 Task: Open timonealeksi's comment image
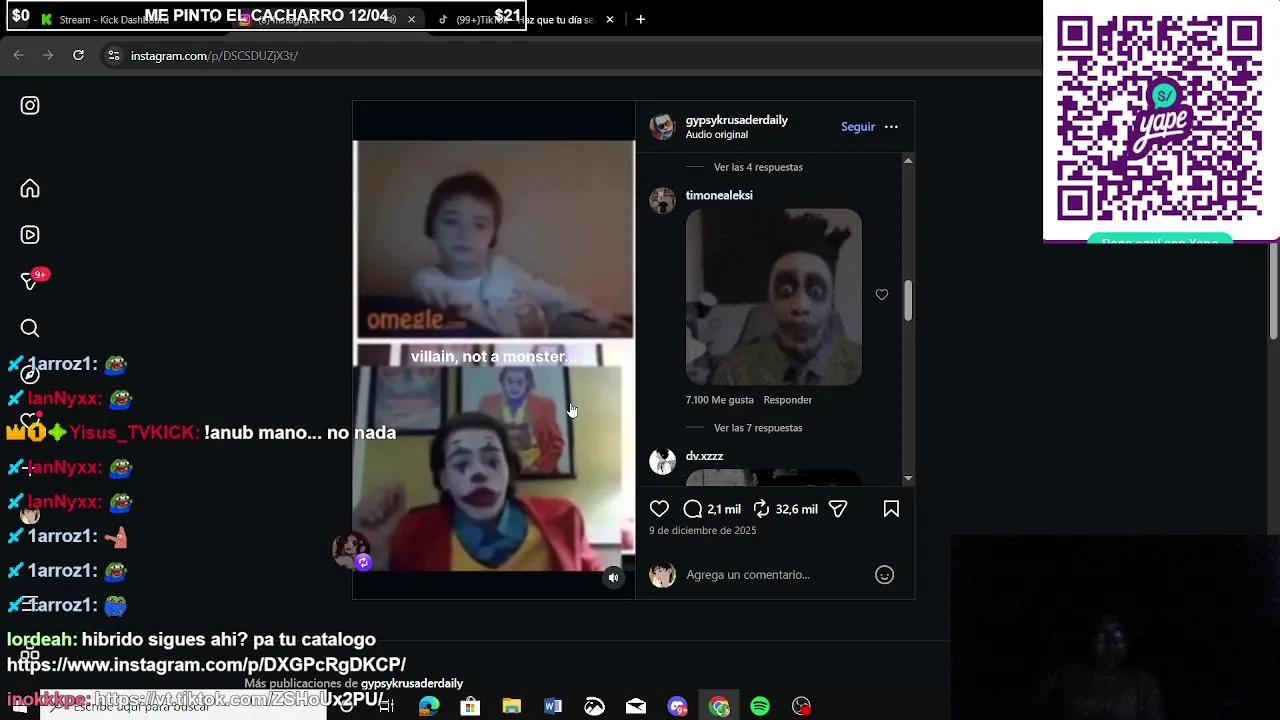click(x=773, y=297)
